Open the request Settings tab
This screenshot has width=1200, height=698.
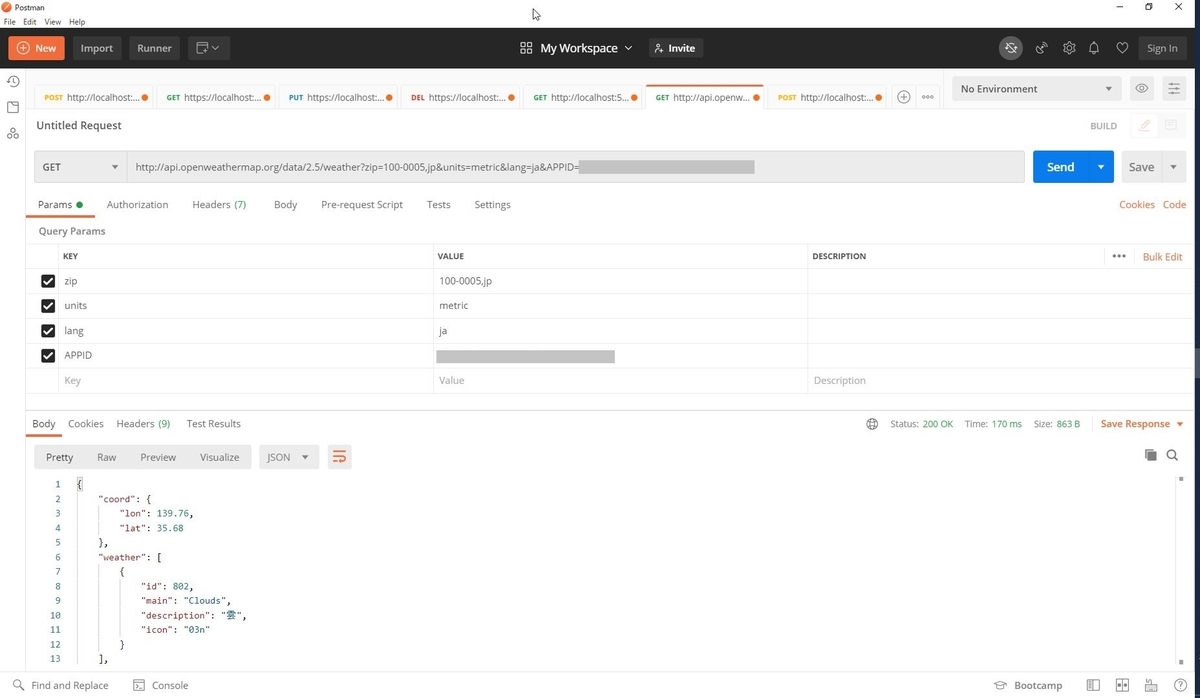(x=492, y=204)
